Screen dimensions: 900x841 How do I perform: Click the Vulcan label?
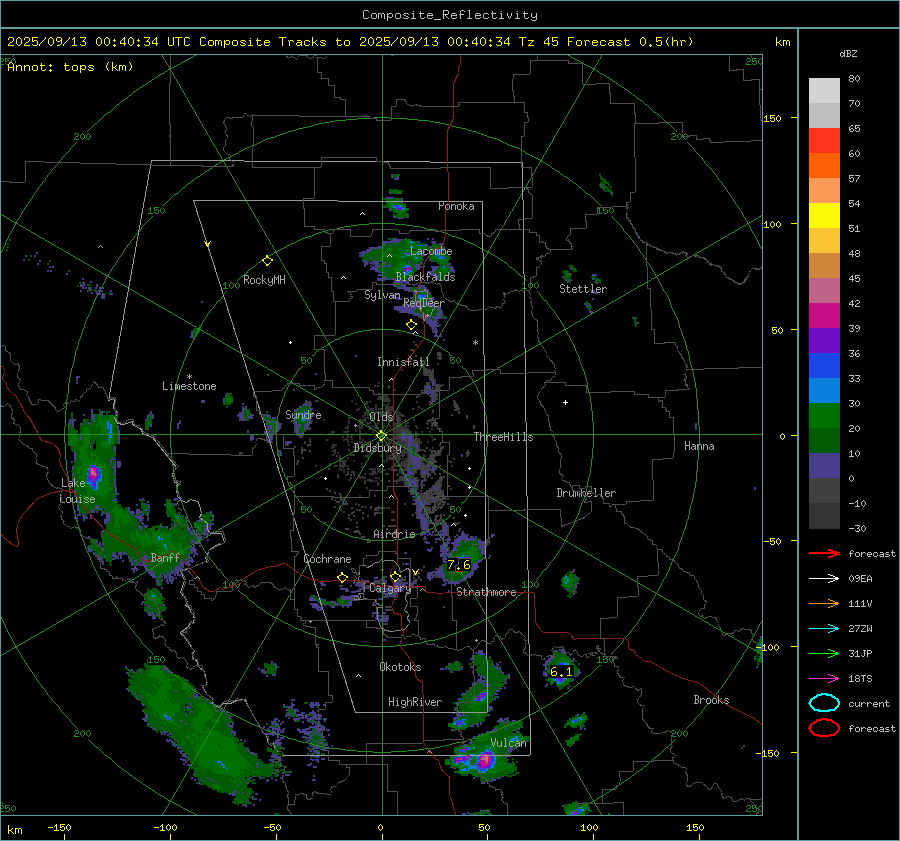(509, 743)
